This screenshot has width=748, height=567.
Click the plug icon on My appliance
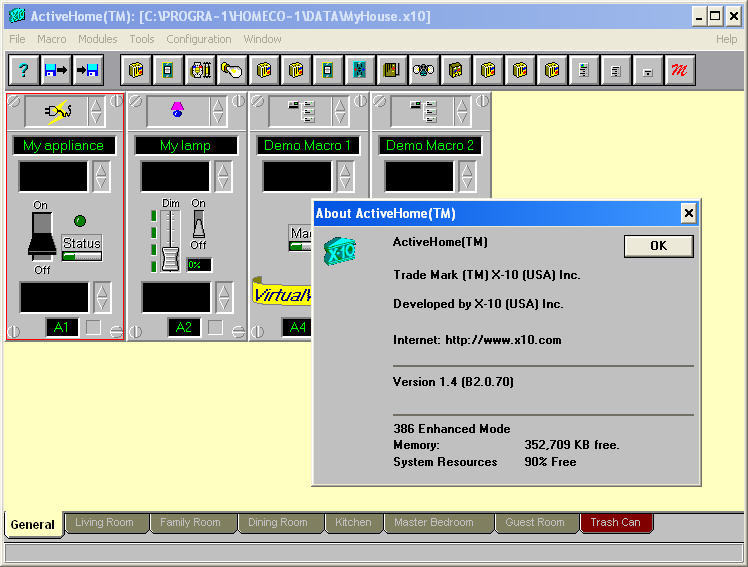click(x=60, y=110)
